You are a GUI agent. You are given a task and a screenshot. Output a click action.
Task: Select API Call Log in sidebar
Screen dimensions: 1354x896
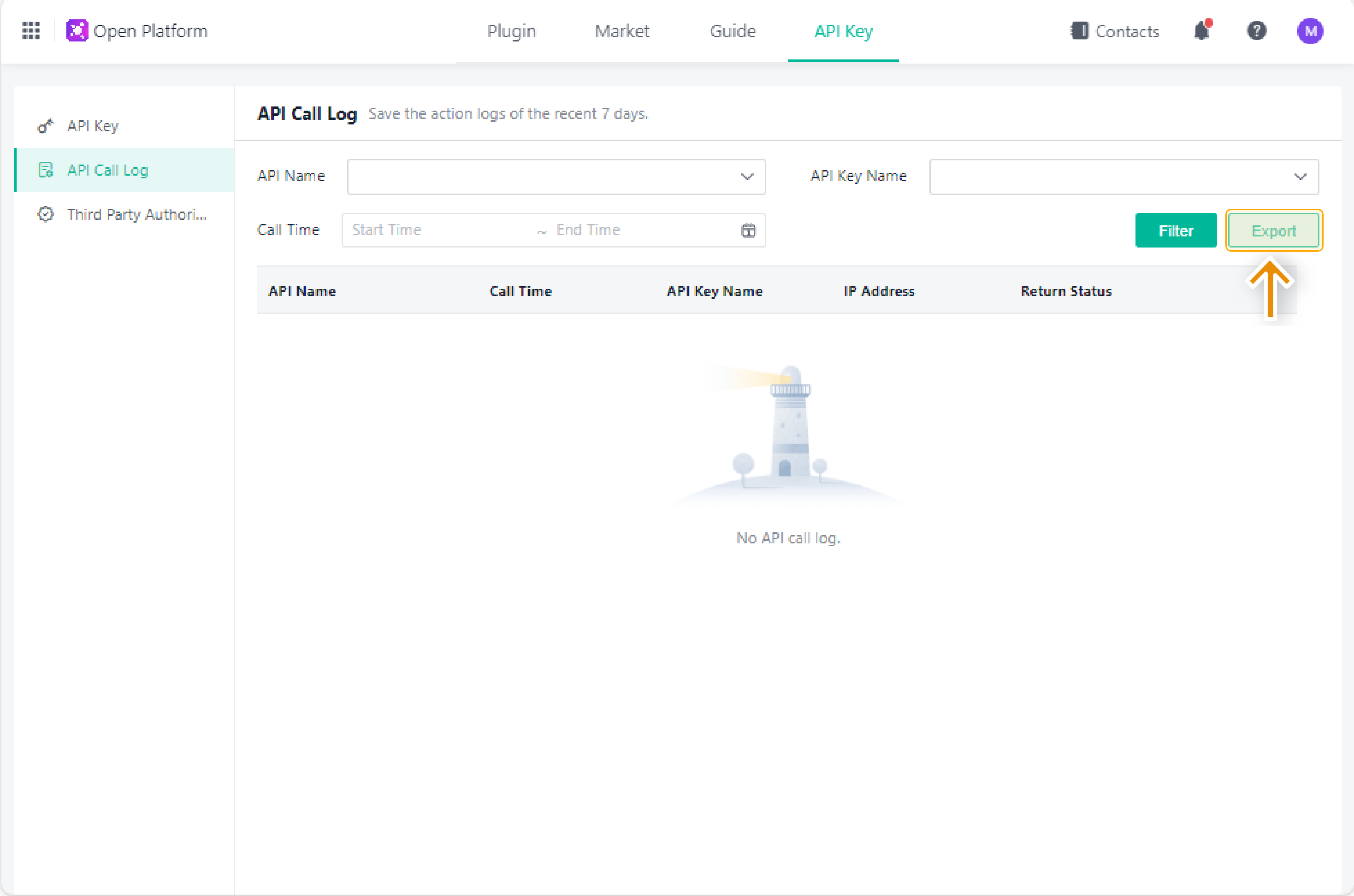pos(108,170)
